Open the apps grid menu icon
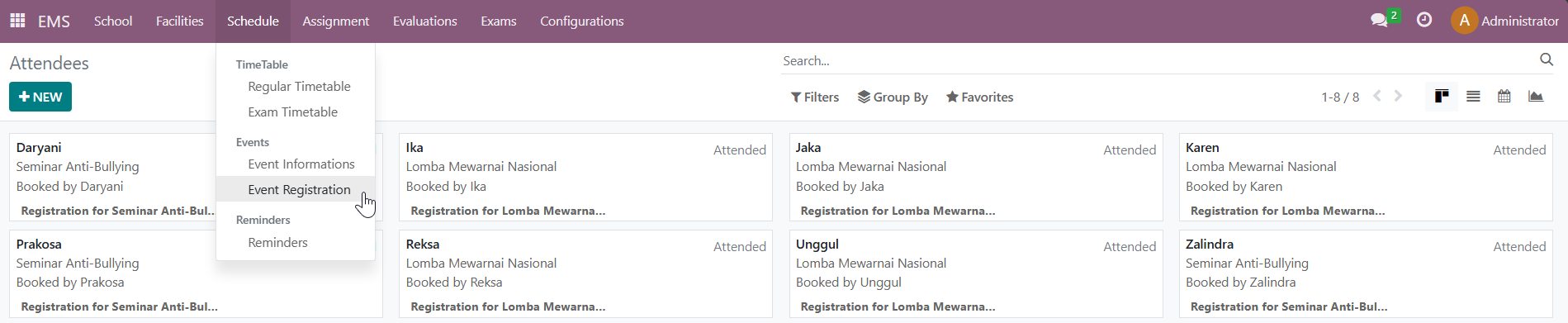 [x=17, y=21]
